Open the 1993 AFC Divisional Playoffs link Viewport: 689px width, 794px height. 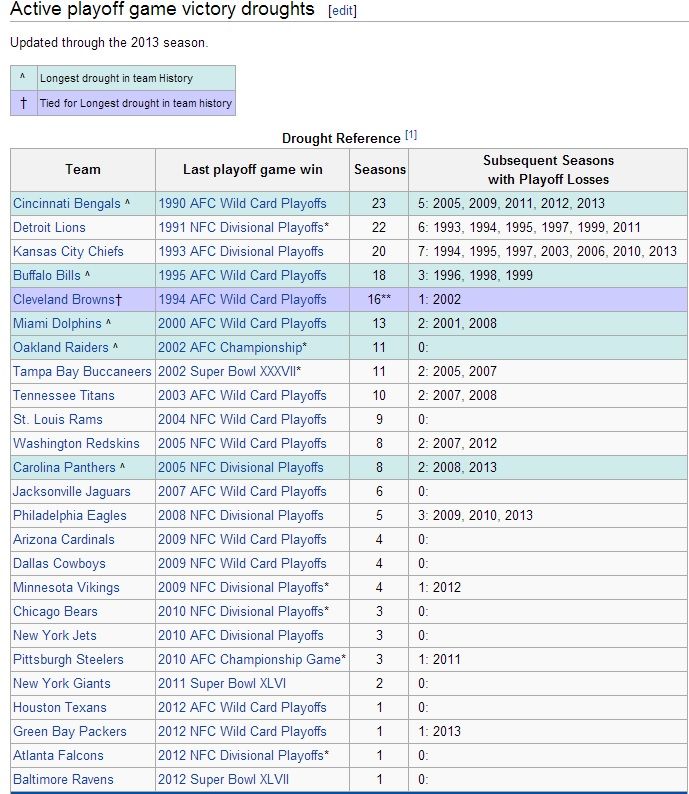click(240, 252)
